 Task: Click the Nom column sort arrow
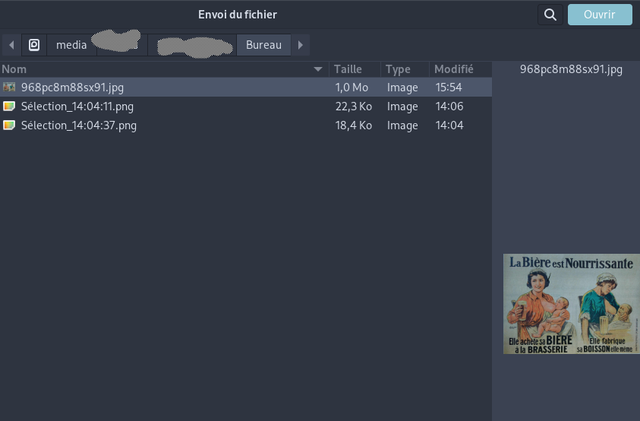coord(318,69)
